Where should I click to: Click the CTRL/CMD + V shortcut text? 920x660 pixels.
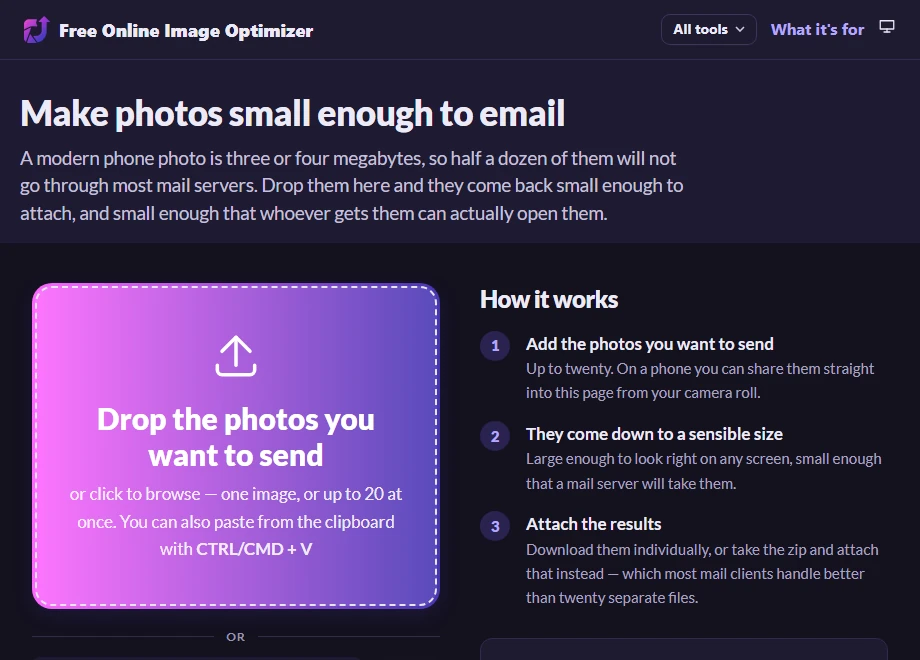tap(254, 549)
